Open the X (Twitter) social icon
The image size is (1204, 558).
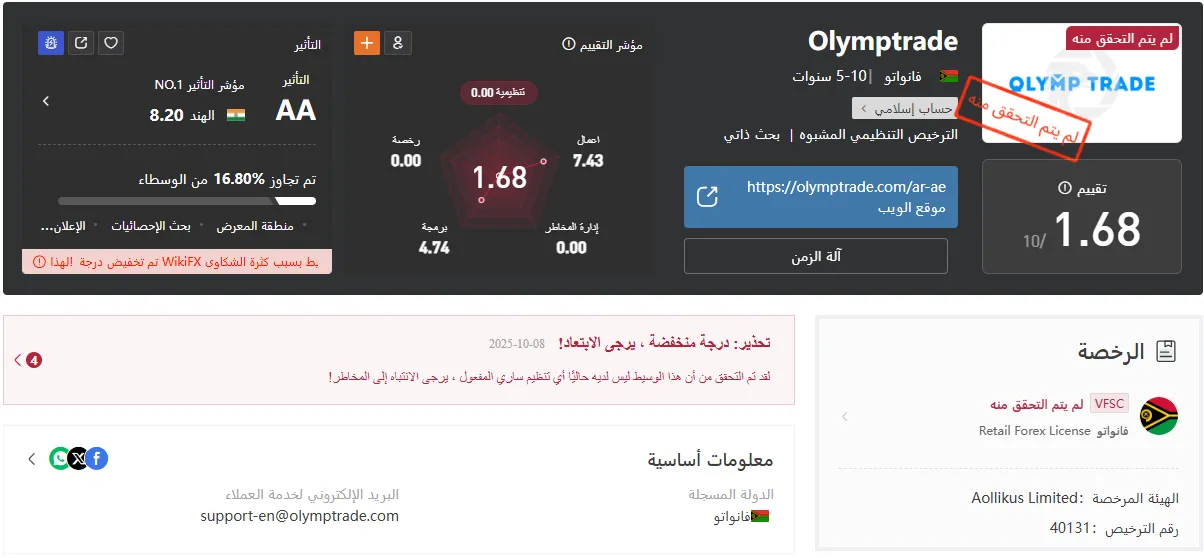point(79,459)
